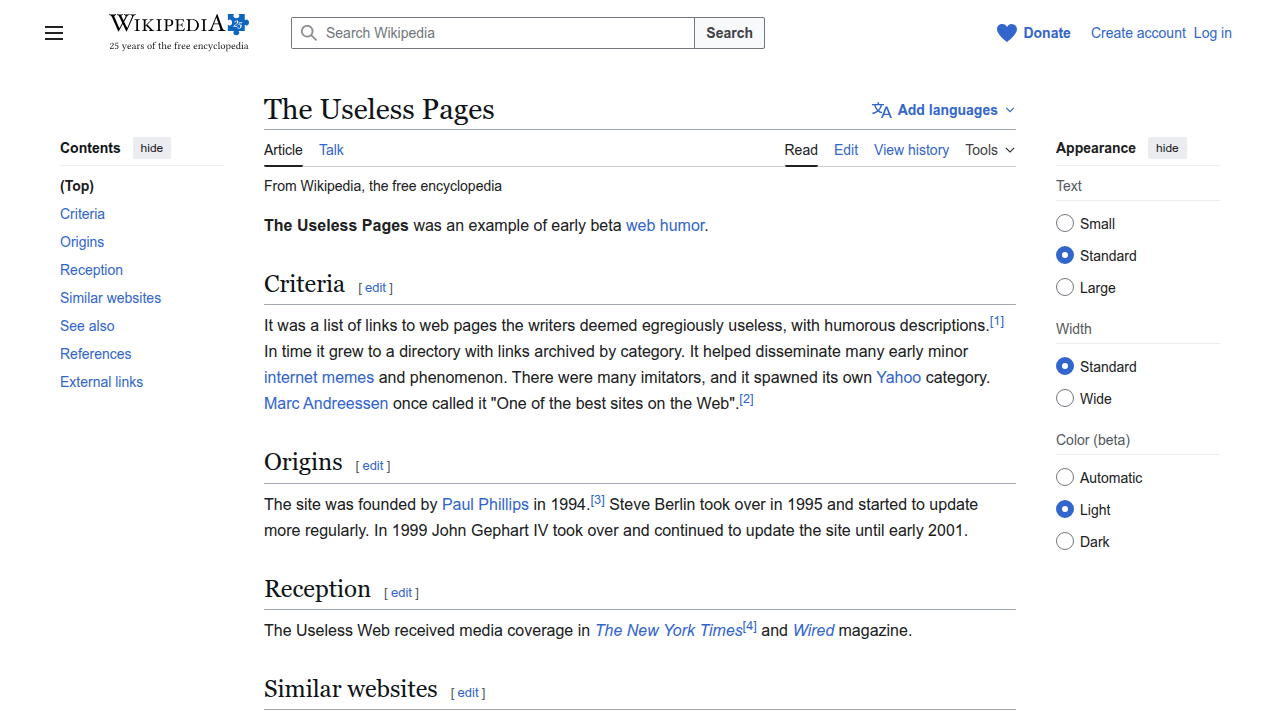Click the magnifying glass search icon
This screenshot has width=1280, height=720.
[309, 33]
